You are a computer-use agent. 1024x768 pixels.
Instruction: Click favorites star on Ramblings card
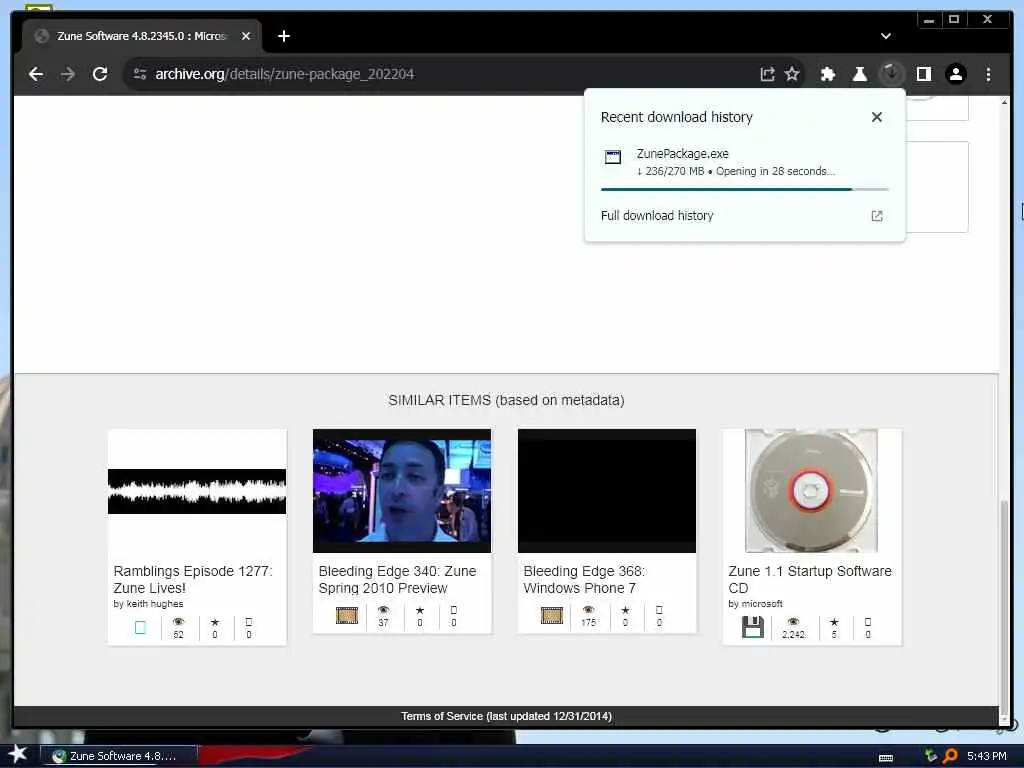click(x=215, y=622)
